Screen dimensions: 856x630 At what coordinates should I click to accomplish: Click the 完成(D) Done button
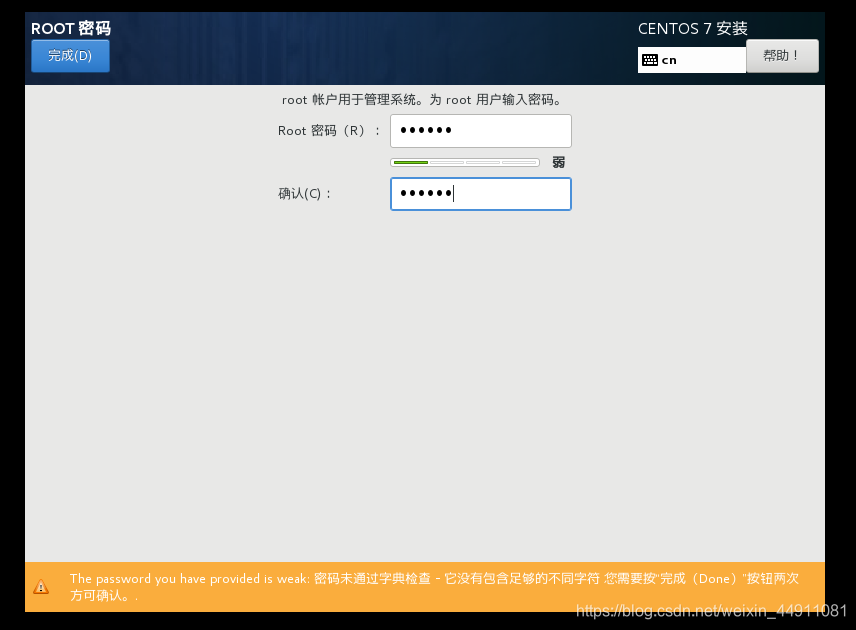pyautogui.click(x=70, y=56)
